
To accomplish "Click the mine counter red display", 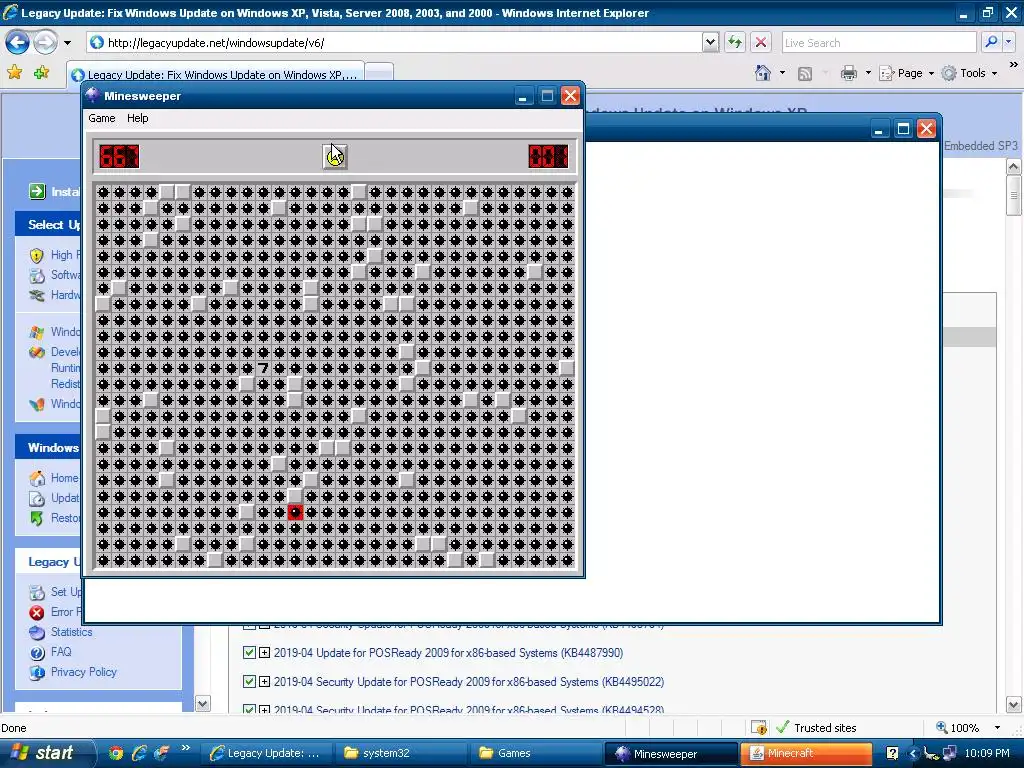I will [119, 157].
